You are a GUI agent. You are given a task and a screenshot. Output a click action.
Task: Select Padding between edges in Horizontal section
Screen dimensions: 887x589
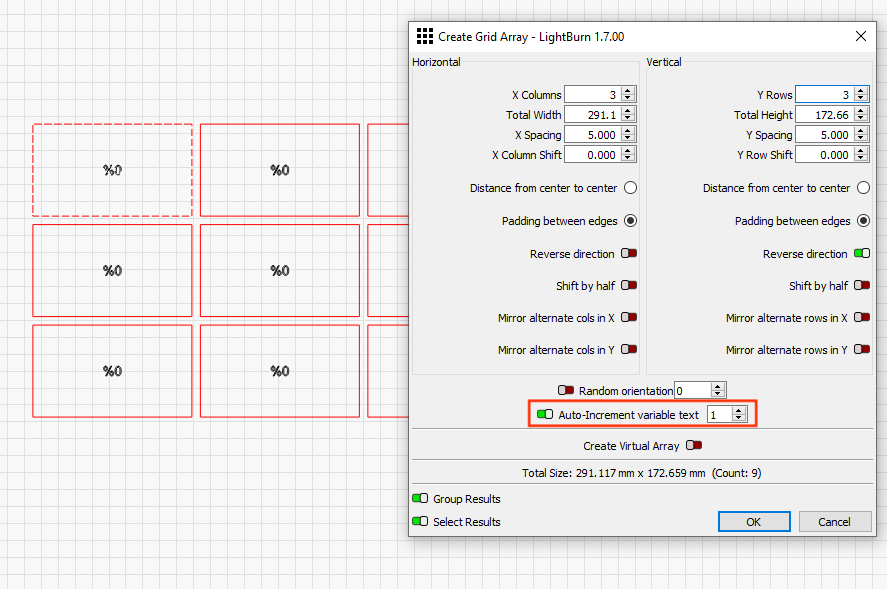click(628, 220)
